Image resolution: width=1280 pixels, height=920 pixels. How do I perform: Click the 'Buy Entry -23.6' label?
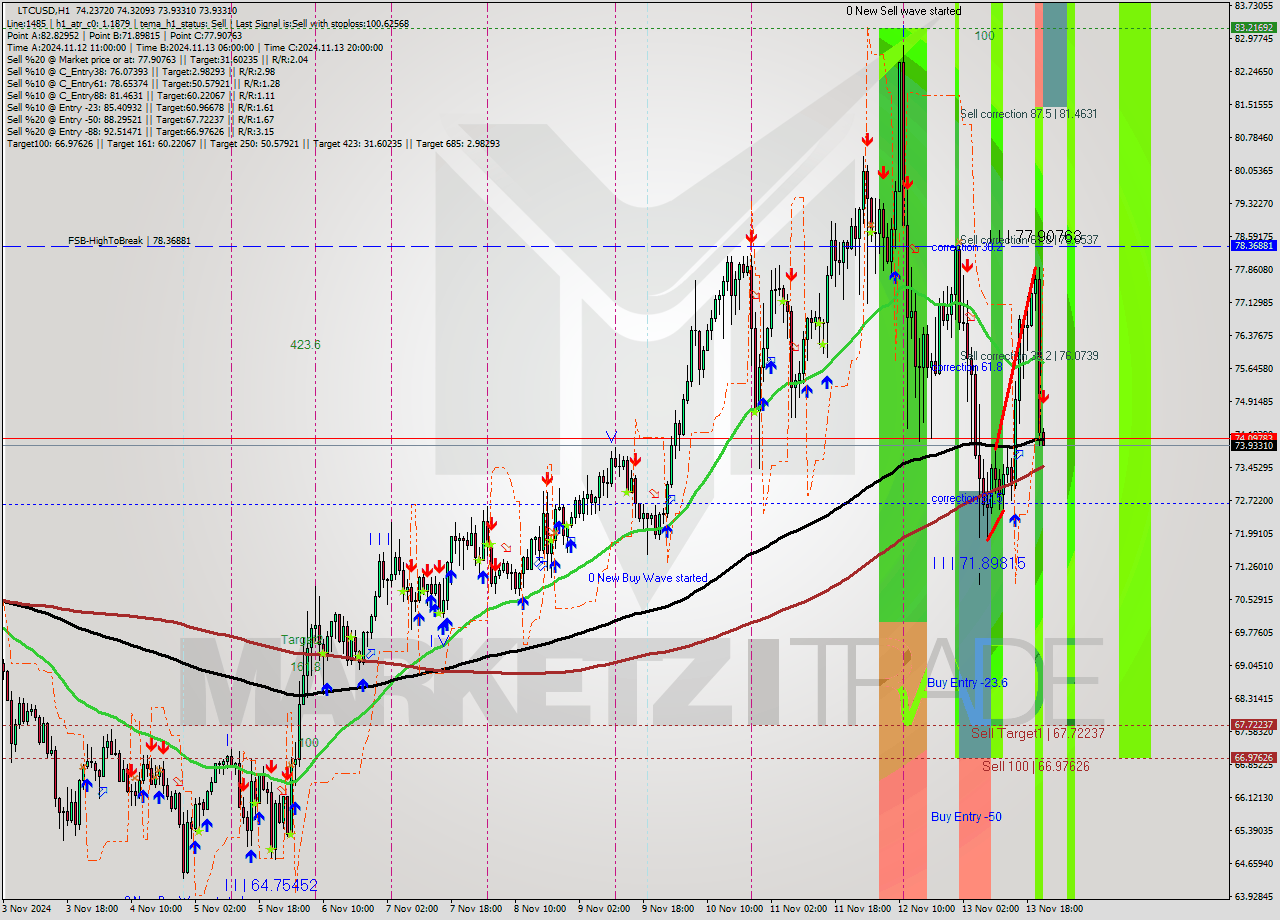pyautogui.click(x=967, y=683)
